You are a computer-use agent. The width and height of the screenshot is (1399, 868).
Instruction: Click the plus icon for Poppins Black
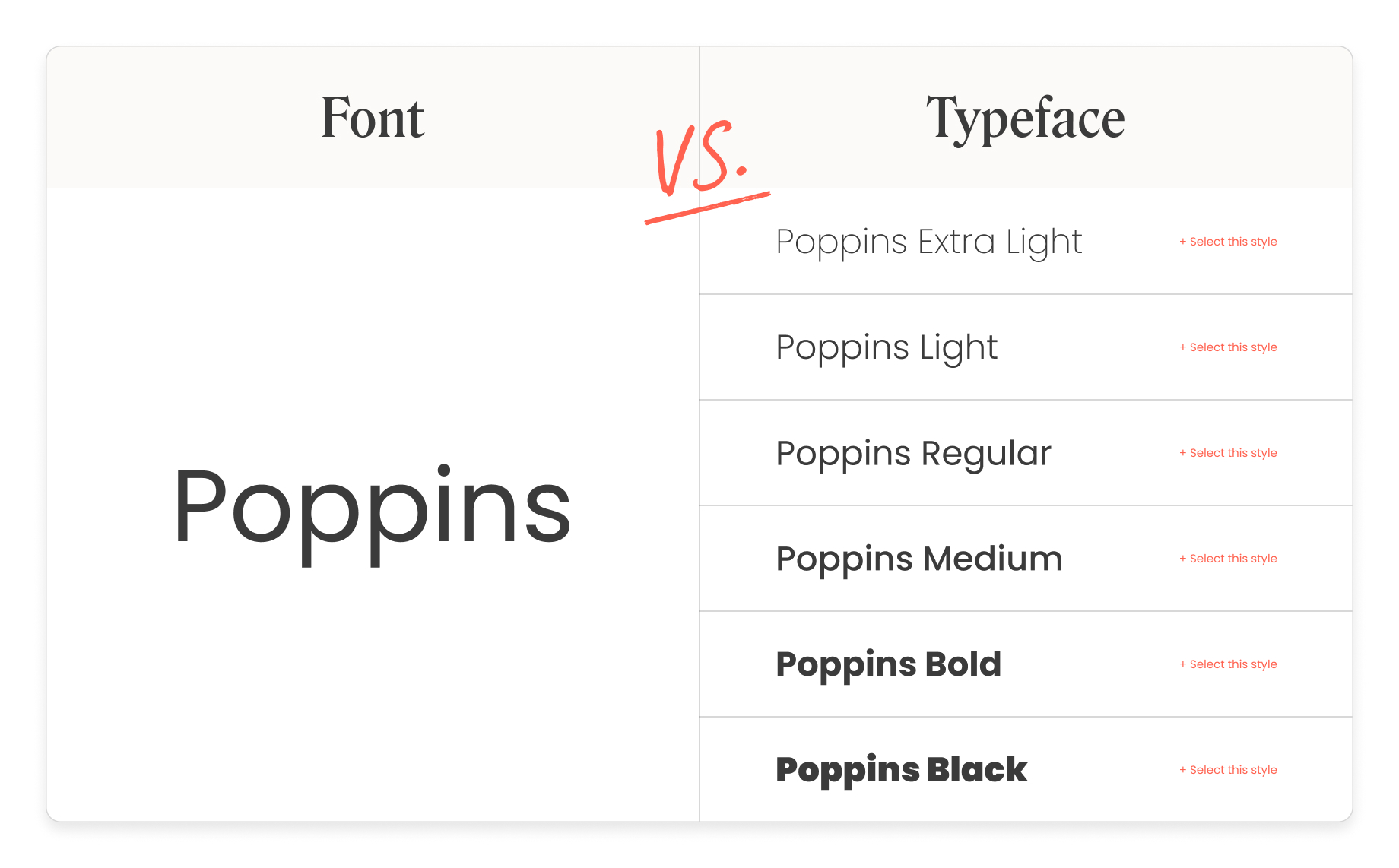(x=1182, y=770)
